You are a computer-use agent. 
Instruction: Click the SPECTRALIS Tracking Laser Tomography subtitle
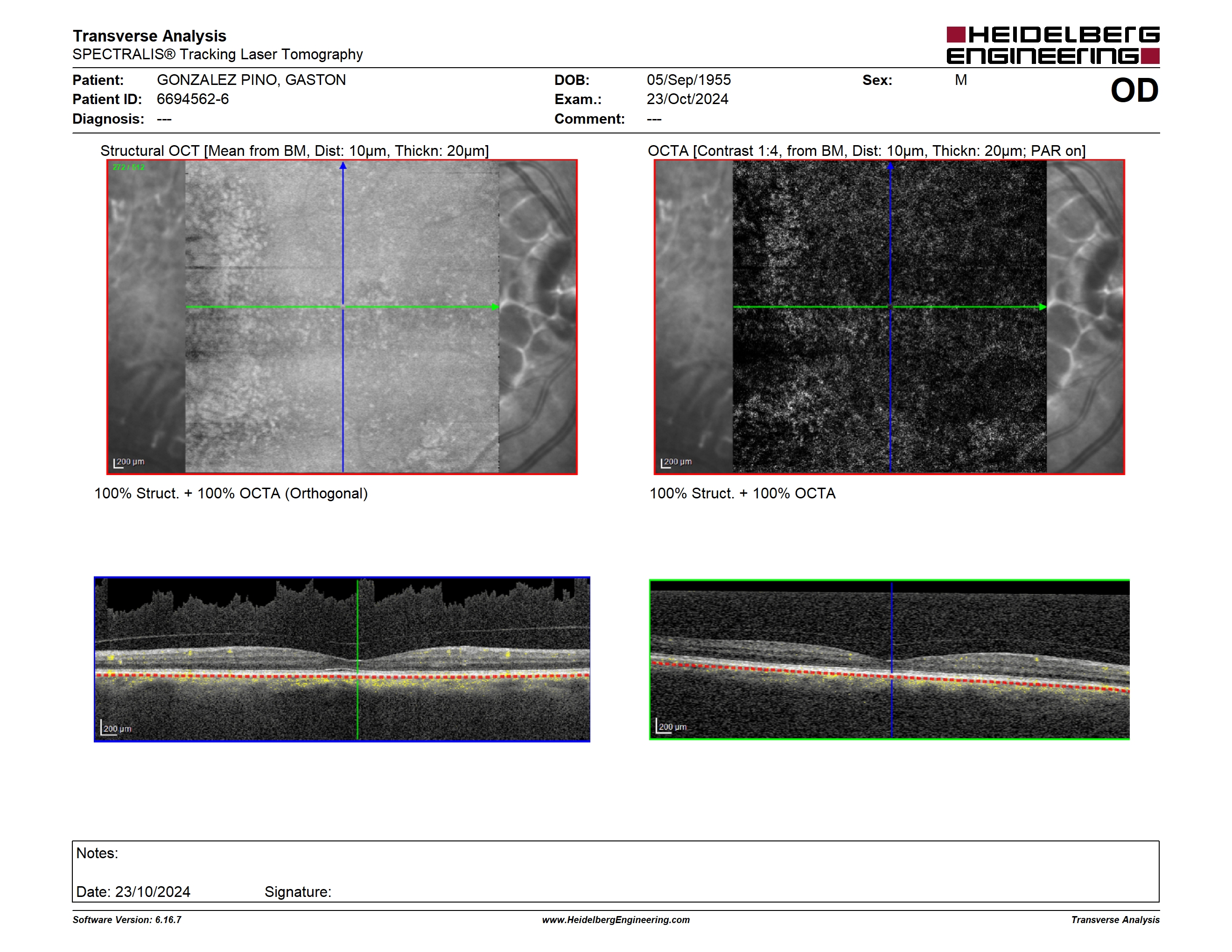click(x=218, y=54)
